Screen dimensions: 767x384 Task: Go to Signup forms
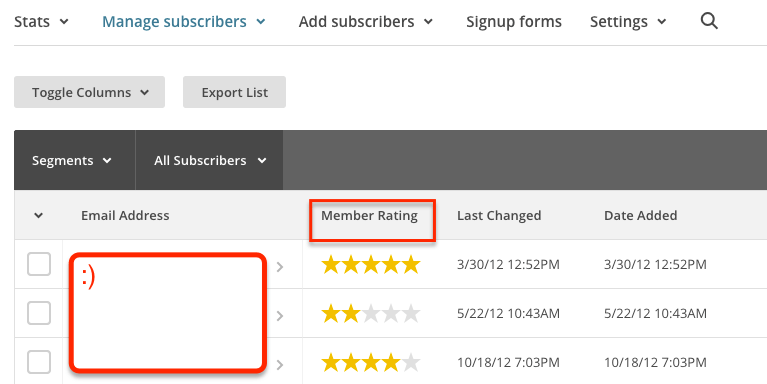coord(514,22)
